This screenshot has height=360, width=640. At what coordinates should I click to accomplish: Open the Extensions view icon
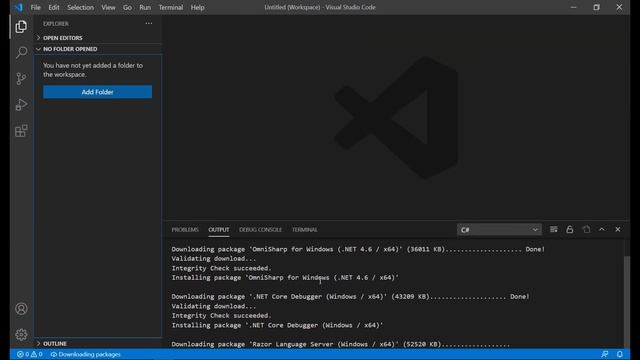click(x=21, y=131)
